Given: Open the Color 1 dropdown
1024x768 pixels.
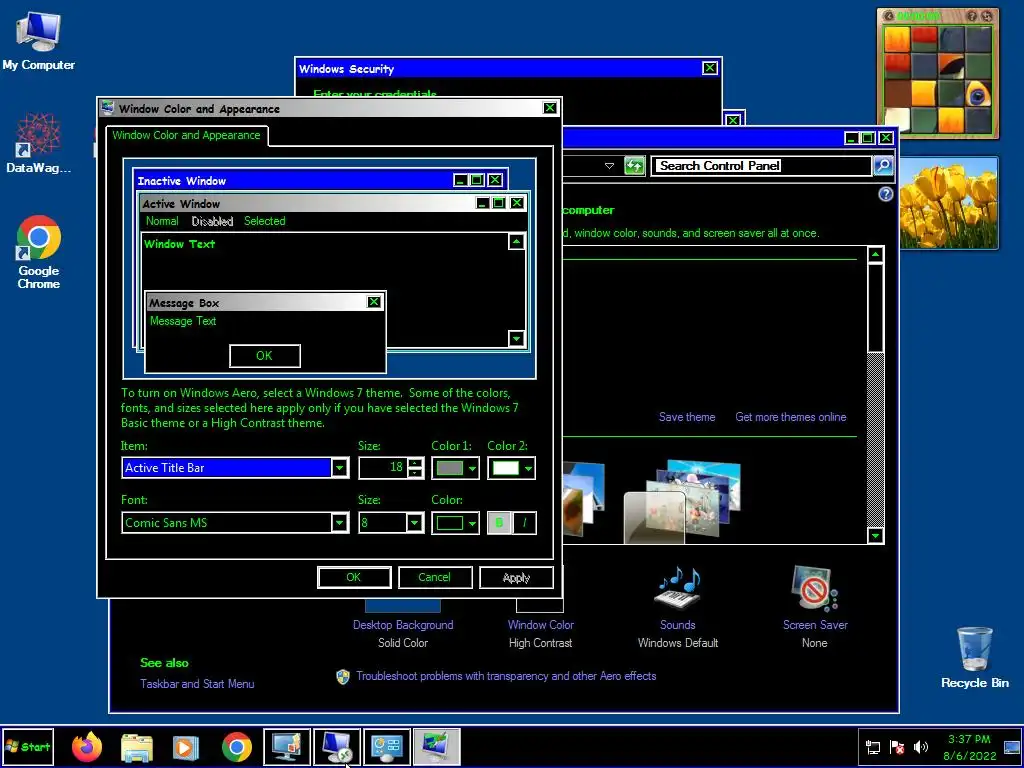Looking at the screenshot, I should 455,468.
